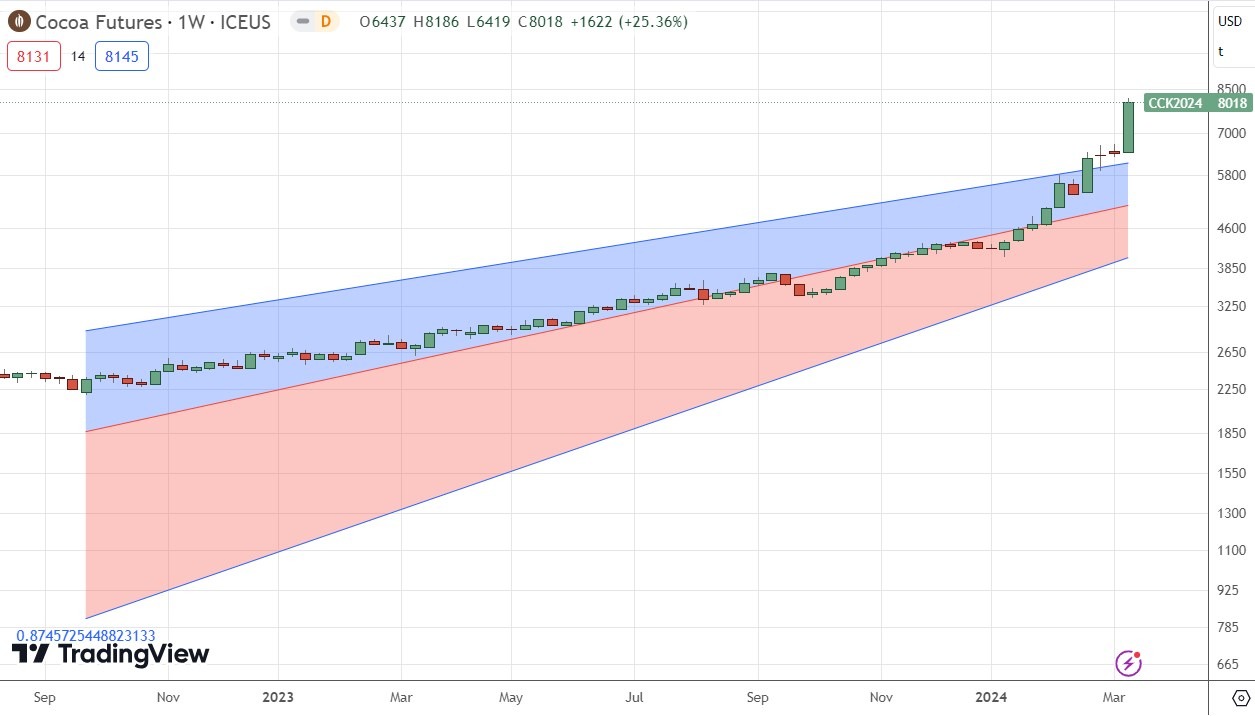Click the Mar label between 2023 and May
Screen dimensions: 1255x716
[401, 697]
